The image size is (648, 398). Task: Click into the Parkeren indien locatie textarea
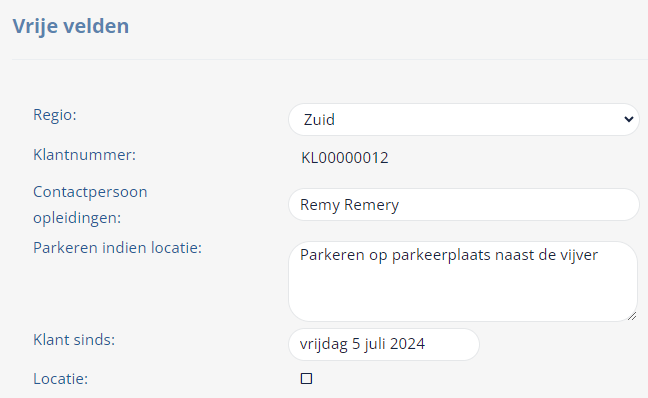(463, 281)
